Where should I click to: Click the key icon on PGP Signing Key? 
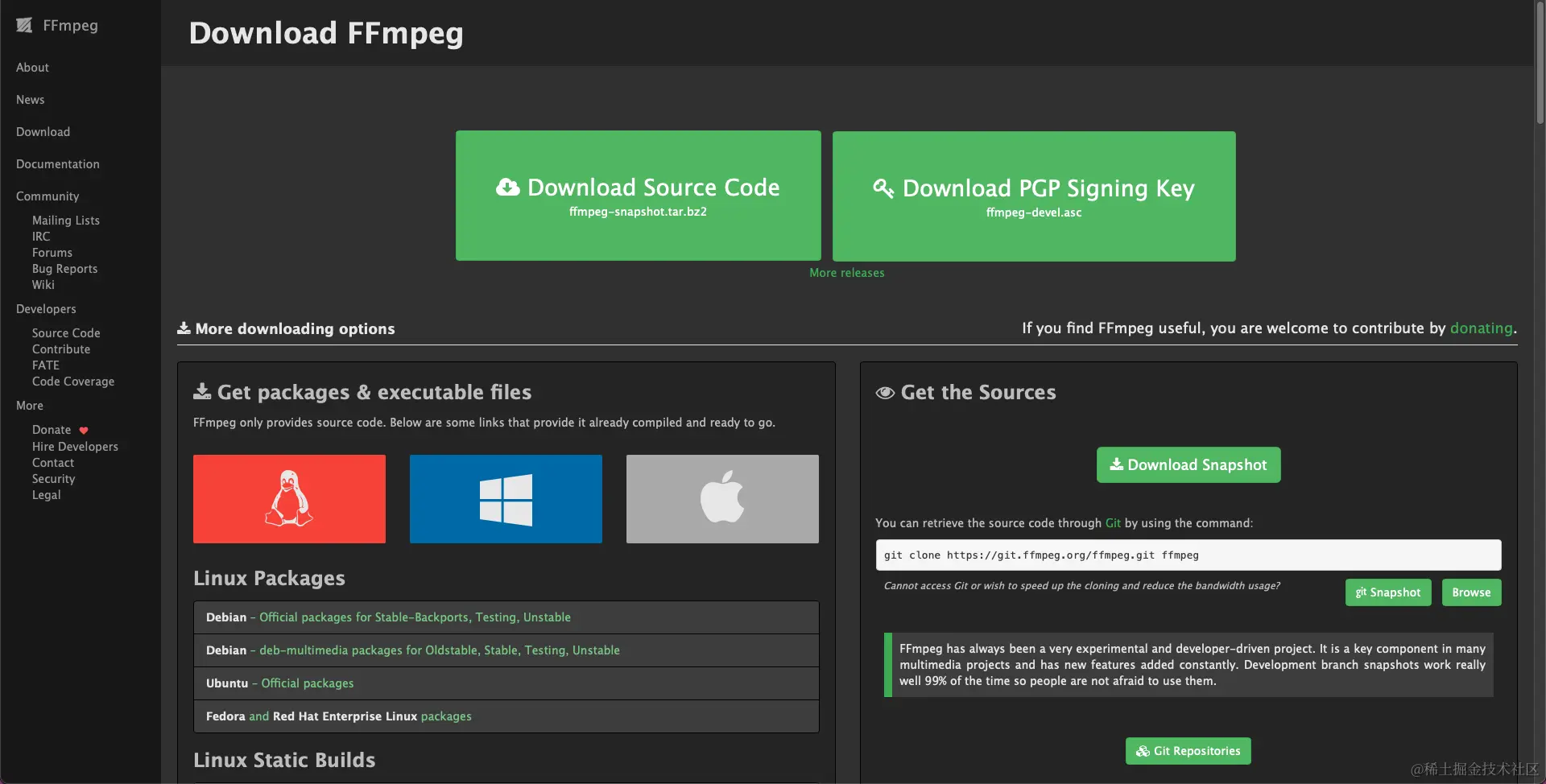coord(883,188)
